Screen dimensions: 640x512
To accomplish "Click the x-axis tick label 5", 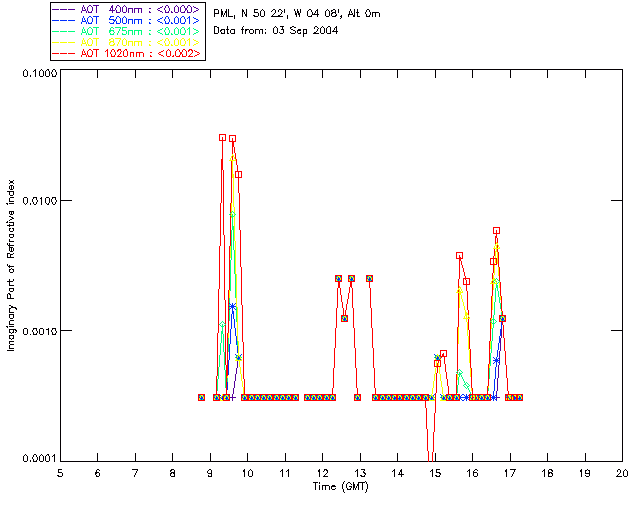I will click(60, 473).
